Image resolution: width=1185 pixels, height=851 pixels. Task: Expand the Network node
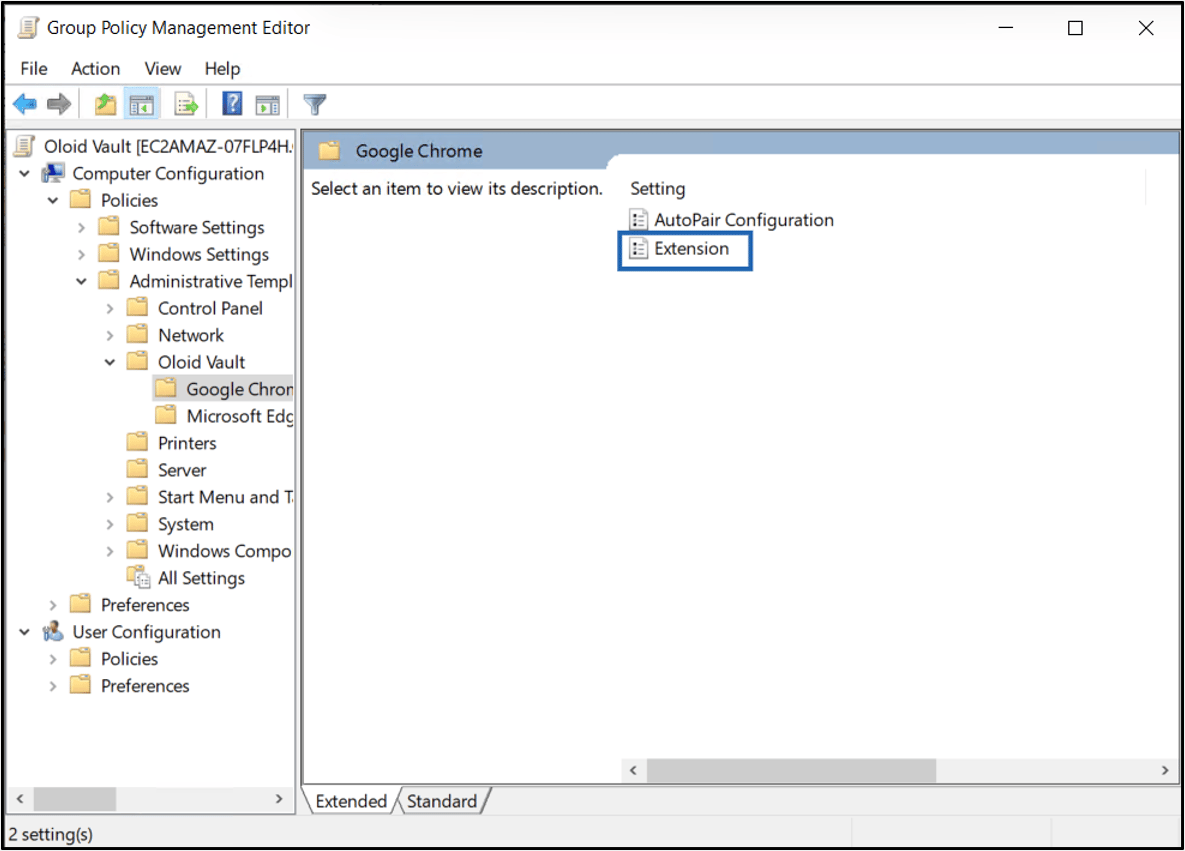pos(110,336)
